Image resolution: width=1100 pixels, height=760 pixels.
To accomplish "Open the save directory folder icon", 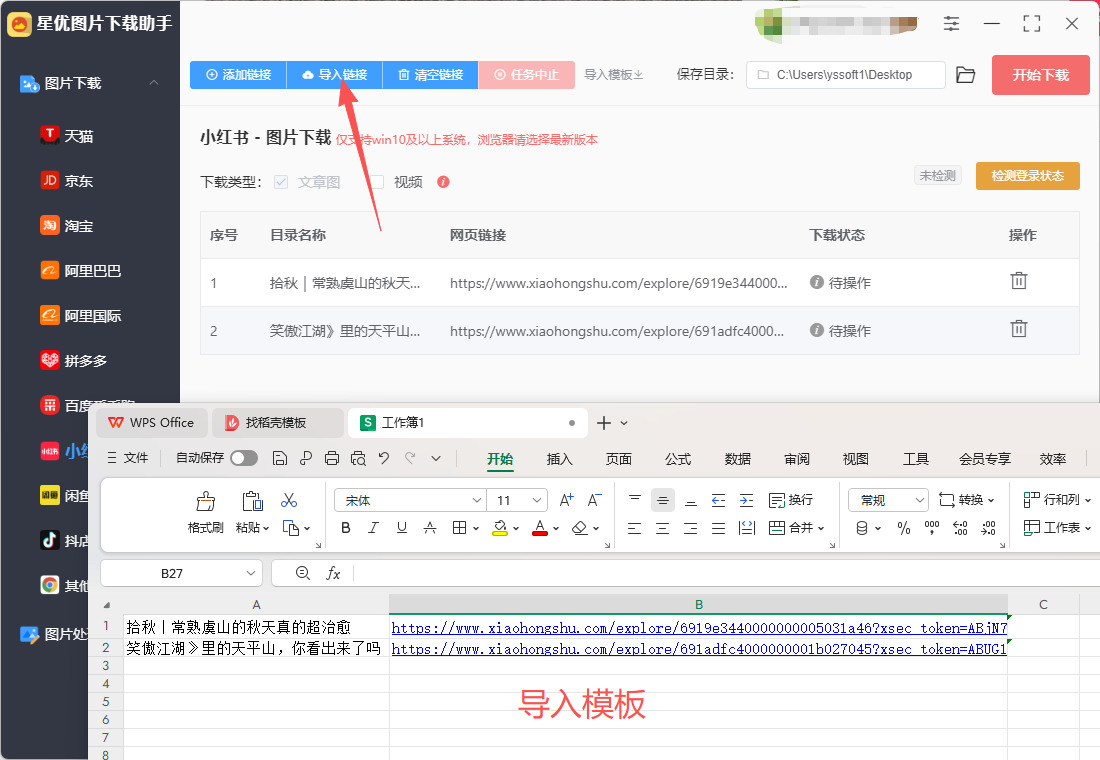I will click(965, 75).
